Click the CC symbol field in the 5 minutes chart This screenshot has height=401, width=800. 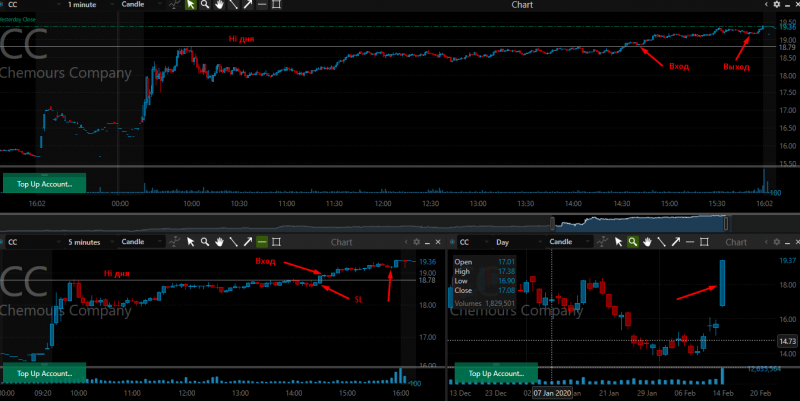pyautogui.click(x=31, y=242)
